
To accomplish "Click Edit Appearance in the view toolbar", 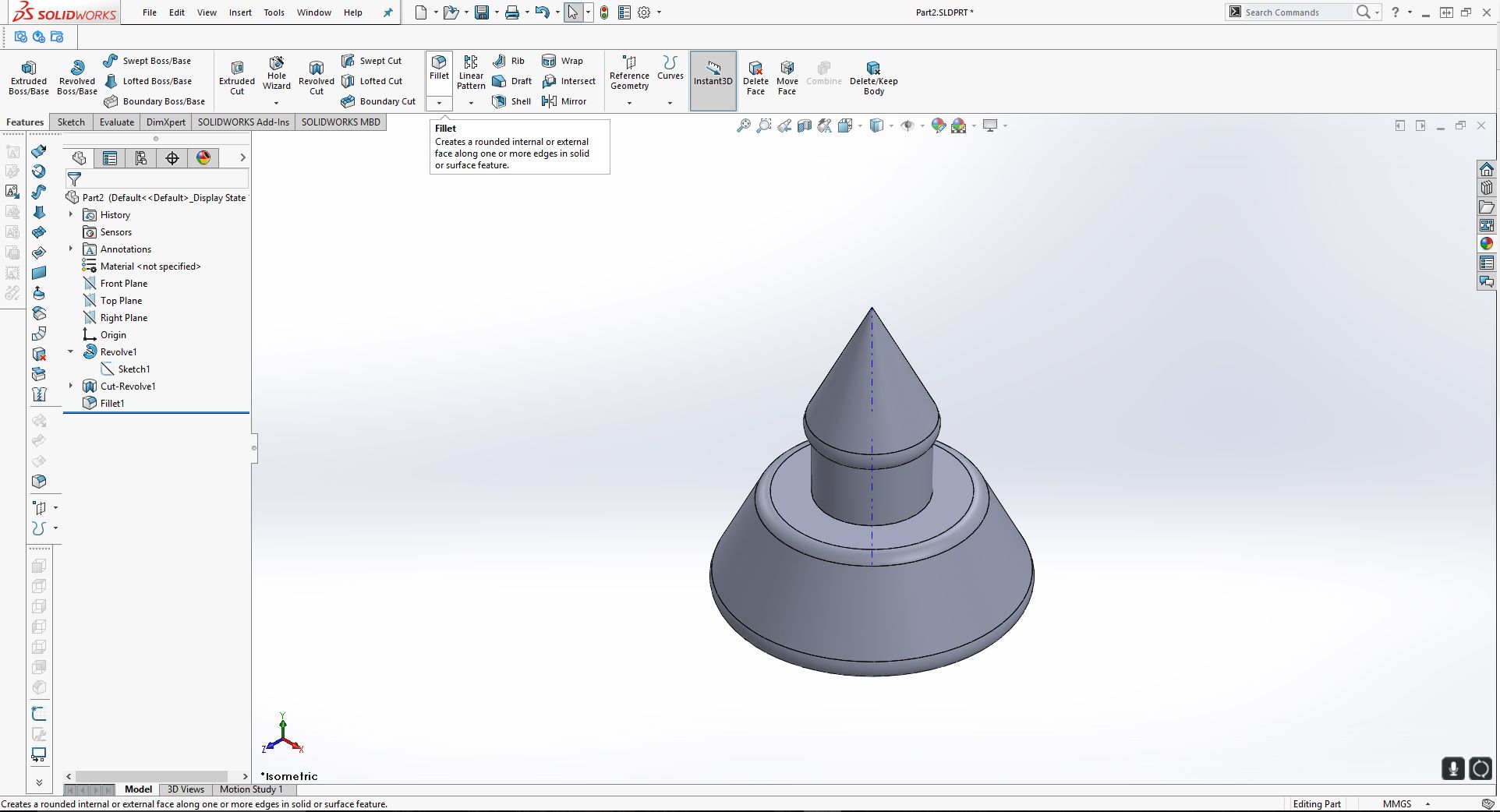I will point(939,125).
